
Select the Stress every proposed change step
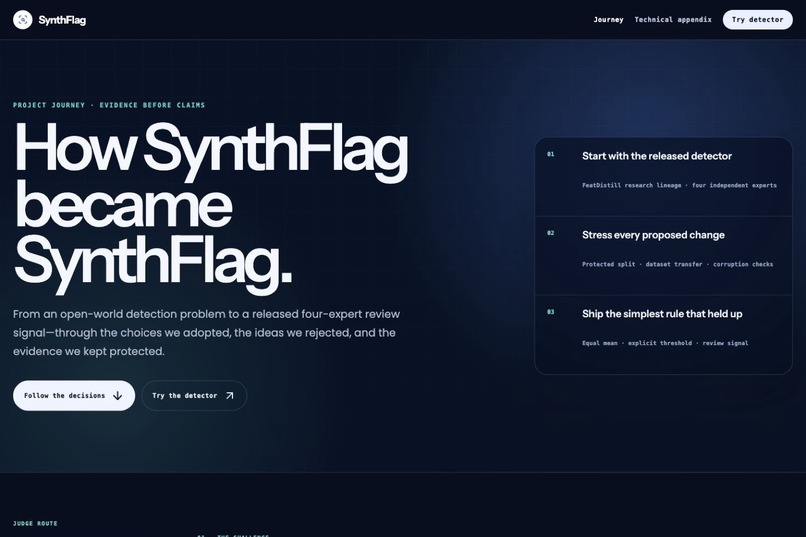663,256
